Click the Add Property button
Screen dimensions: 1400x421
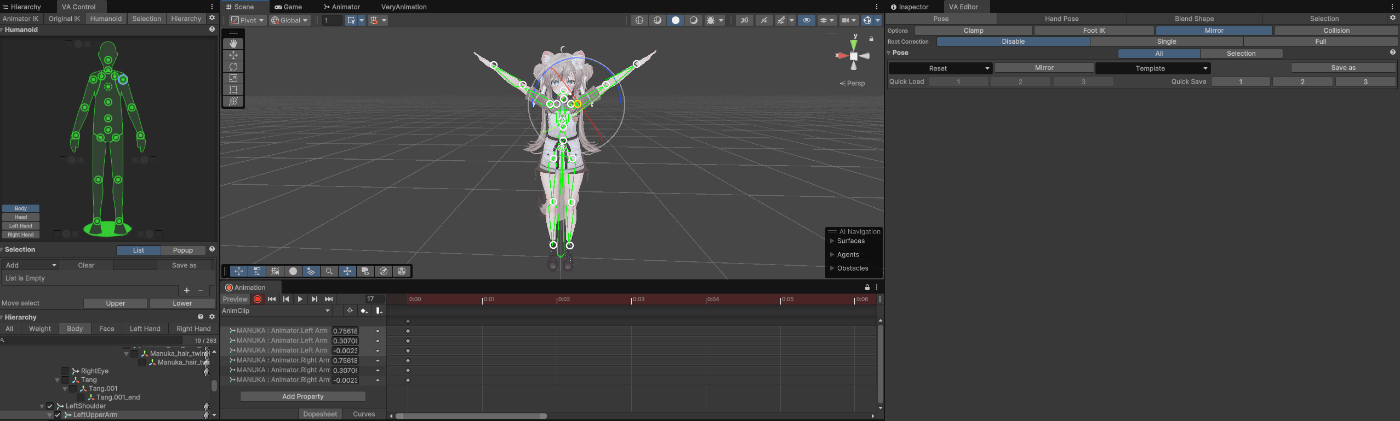[x=303, y=396]
